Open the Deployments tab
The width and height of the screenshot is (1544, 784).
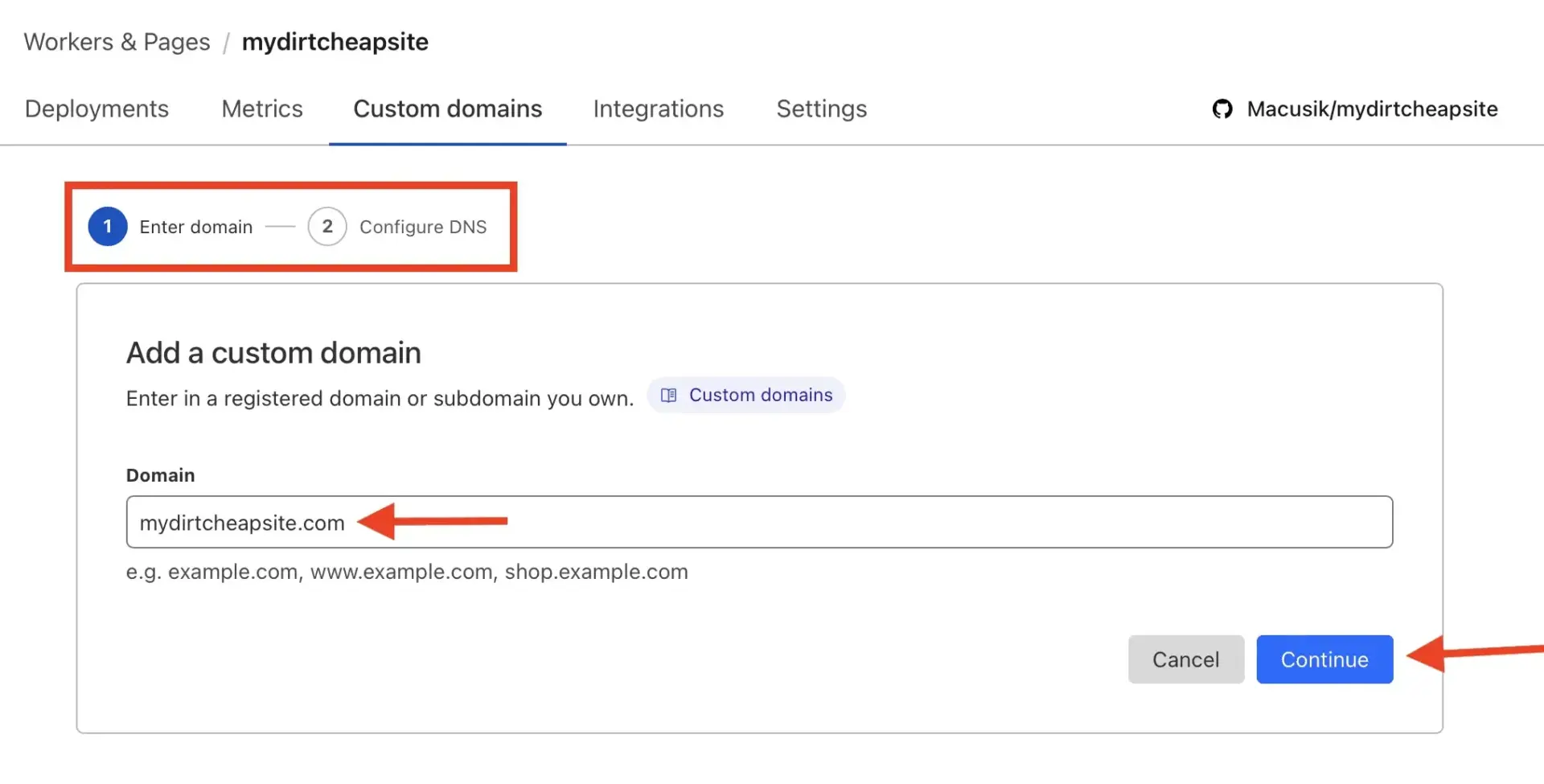(x=96, y=109)
